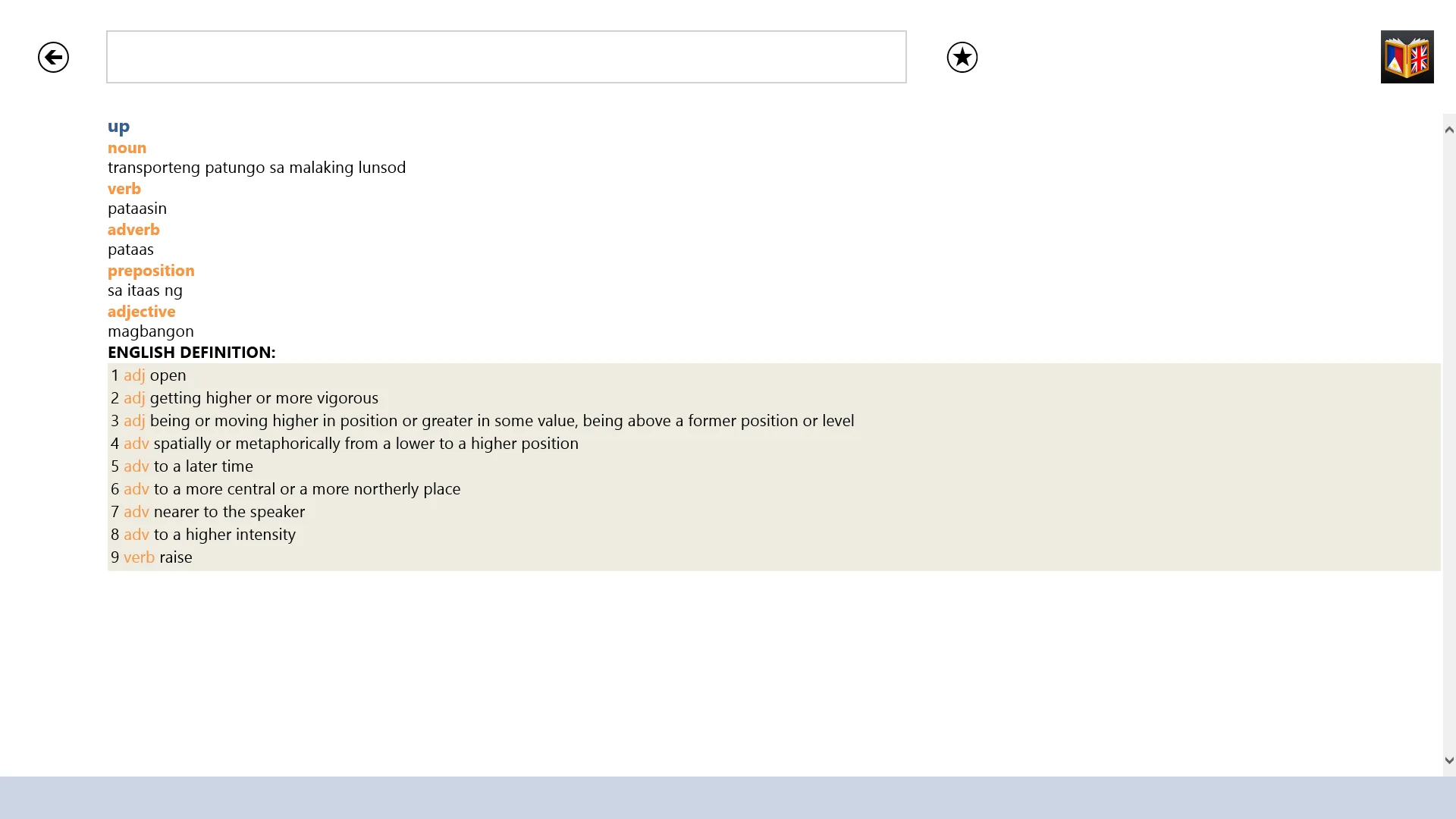Focus the word search input field
1456x819 pixels.
pos(506,57)
